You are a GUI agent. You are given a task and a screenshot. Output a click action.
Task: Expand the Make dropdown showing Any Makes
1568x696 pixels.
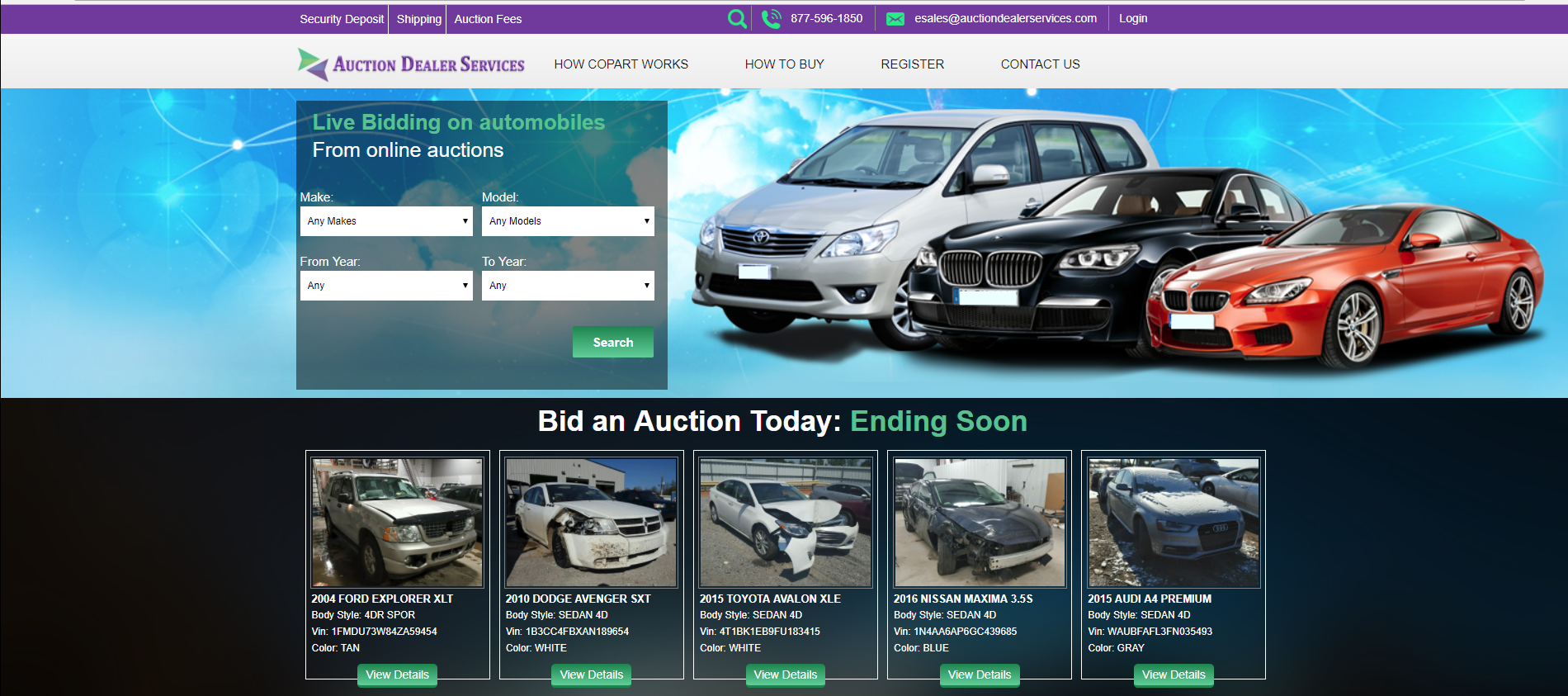[386, 221]
